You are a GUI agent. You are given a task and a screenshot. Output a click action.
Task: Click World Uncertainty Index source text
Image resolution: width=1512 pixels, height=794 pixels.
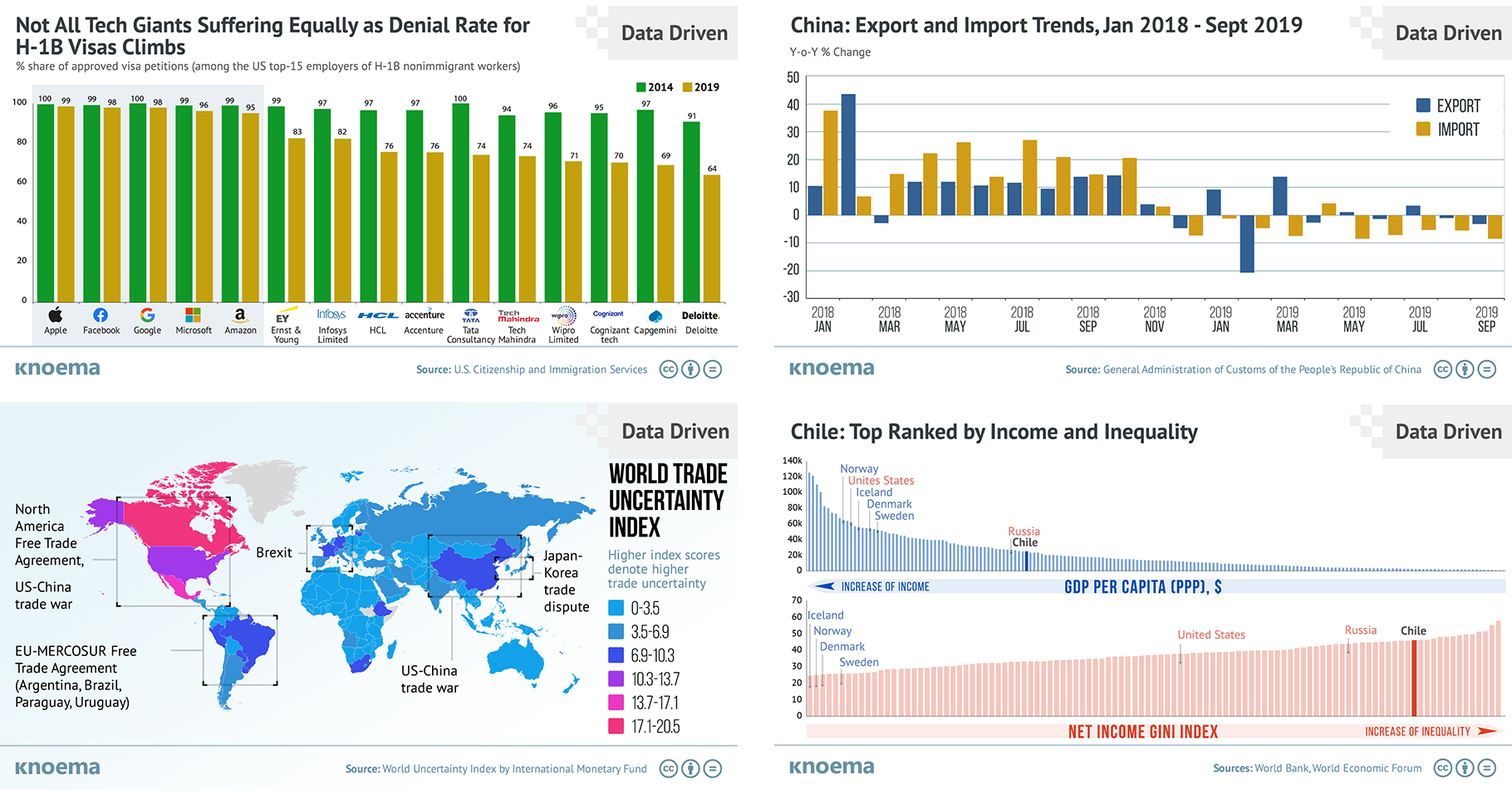(514, 769)
